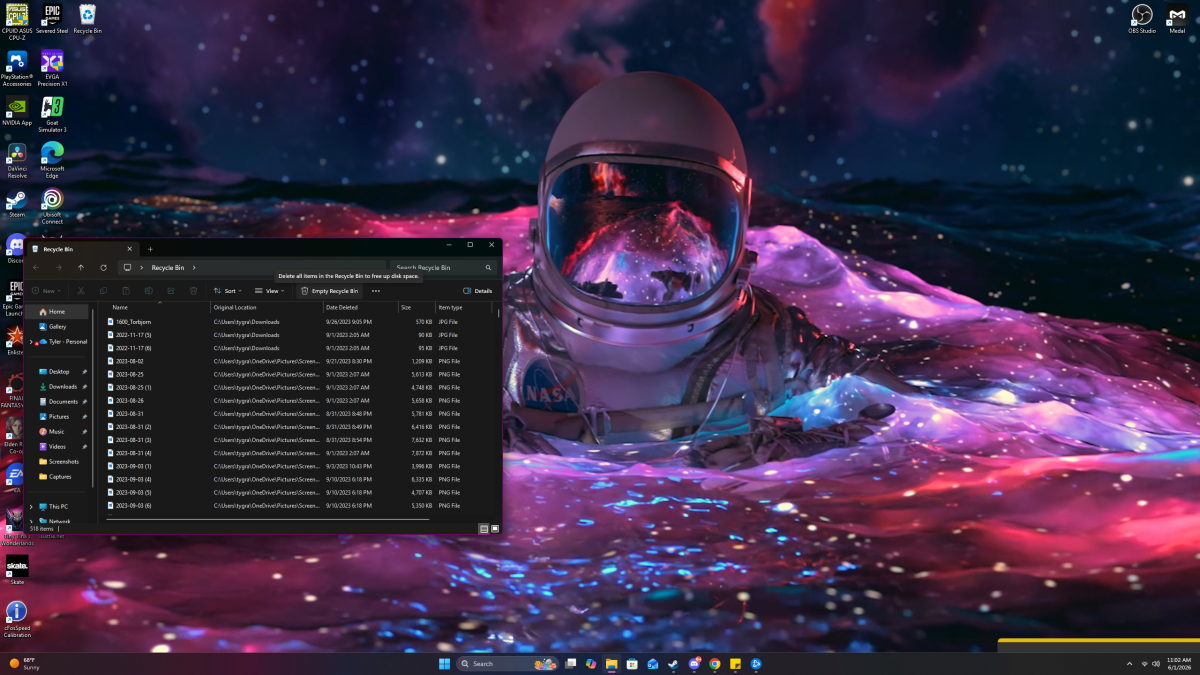Click the horizontal scrollbar of the file list
The image size is (1200, 675).
[269, 519]
